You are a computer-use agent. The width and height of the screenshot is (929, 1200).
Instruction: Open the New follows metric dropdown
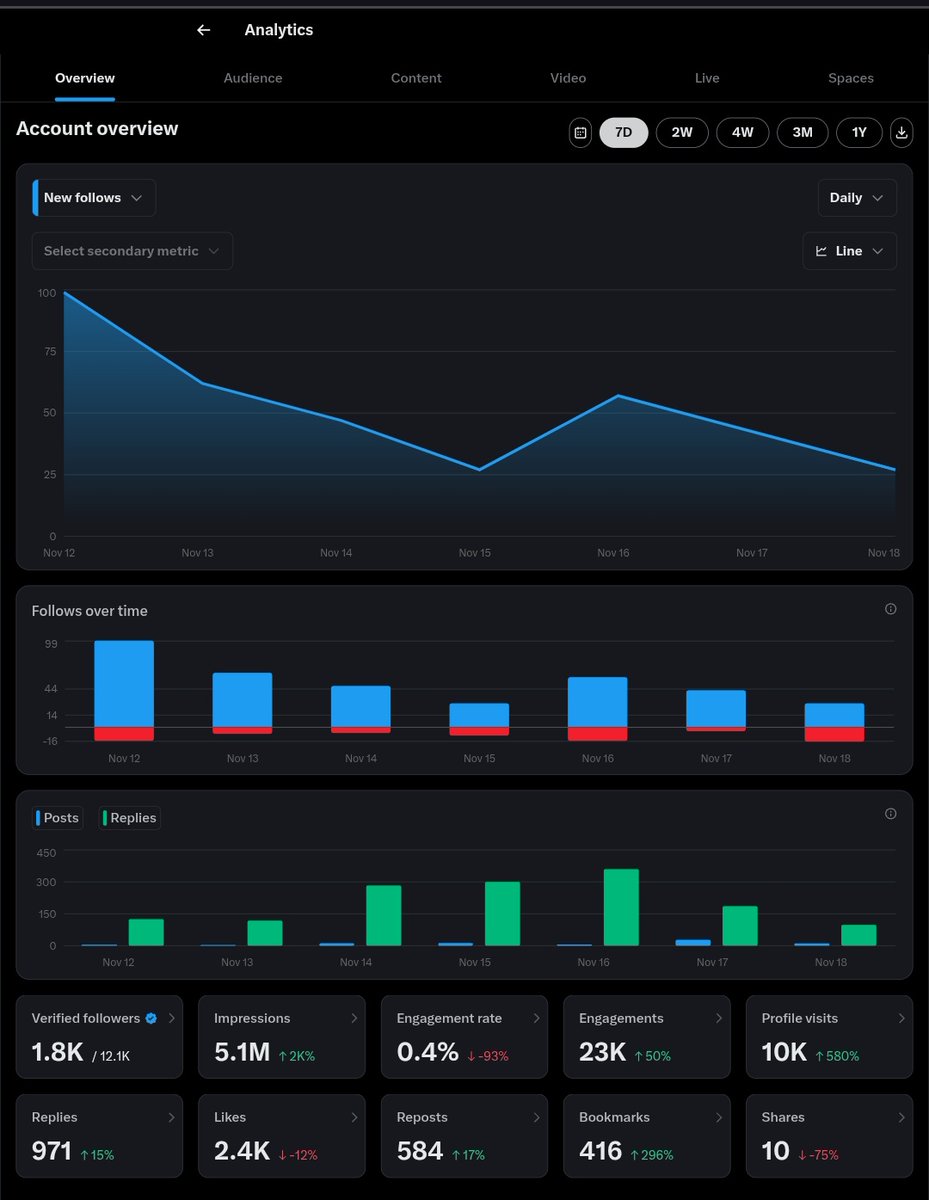click(93, 197)
